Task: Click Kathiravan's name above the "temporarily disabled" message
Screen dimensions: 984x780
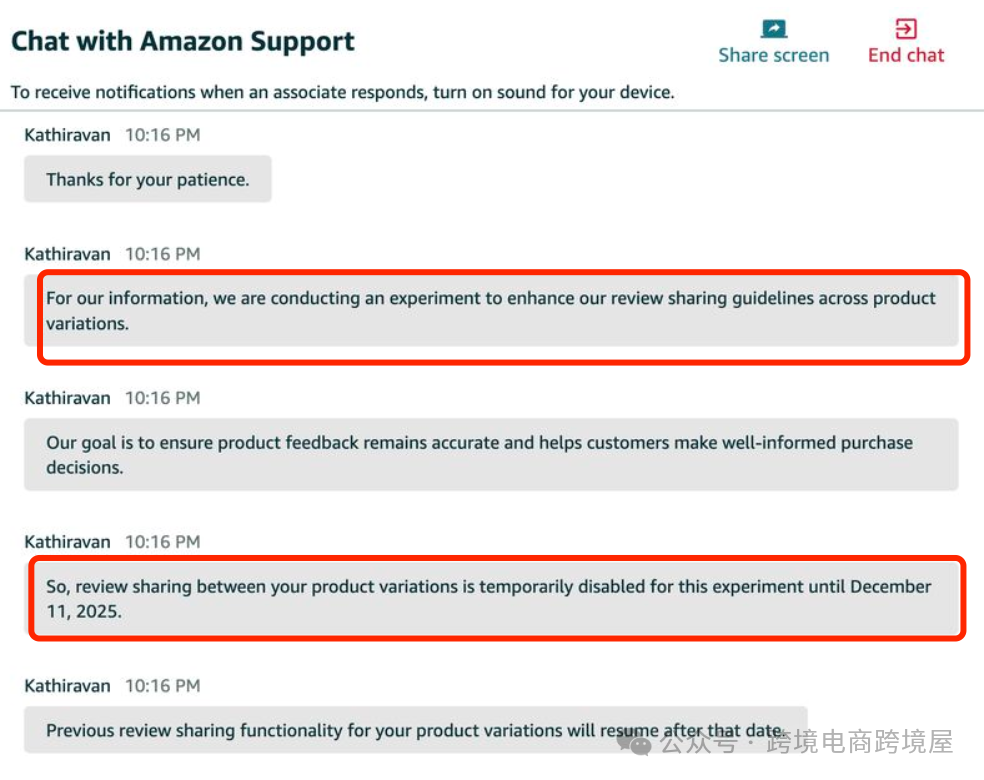Action: (67, 542)
